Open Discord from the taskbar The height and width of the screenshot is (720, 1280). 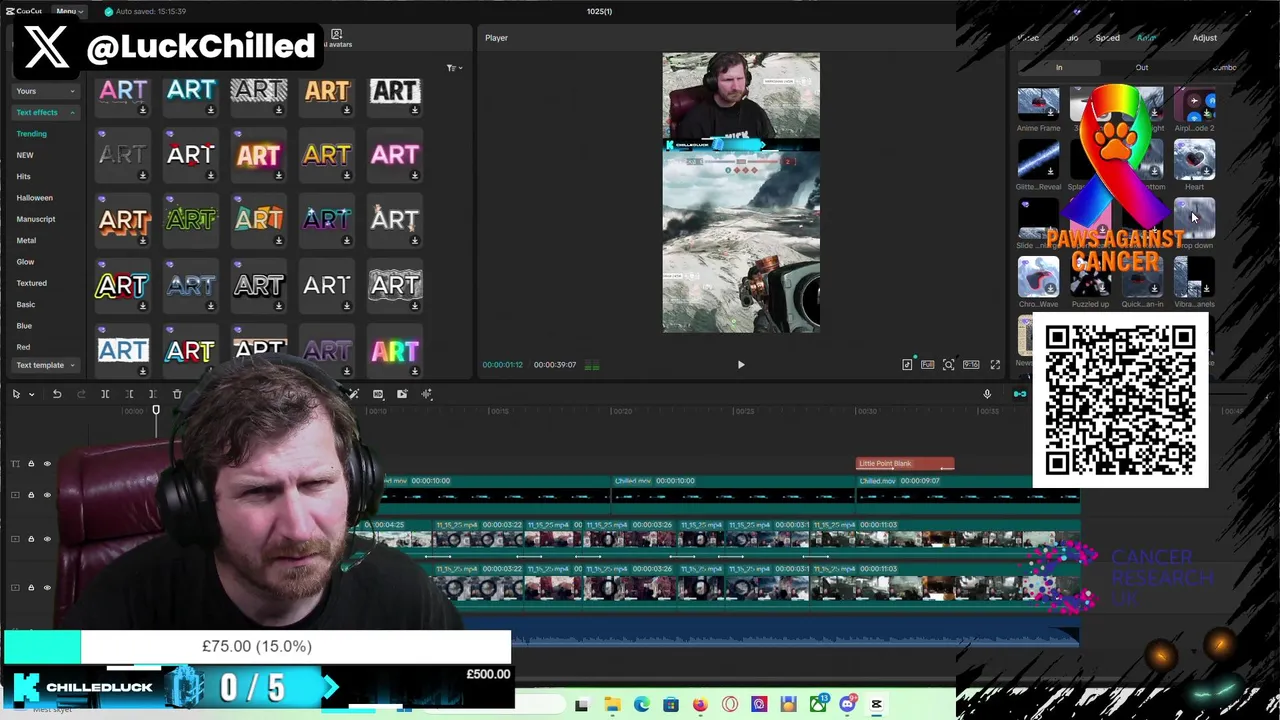847,705
